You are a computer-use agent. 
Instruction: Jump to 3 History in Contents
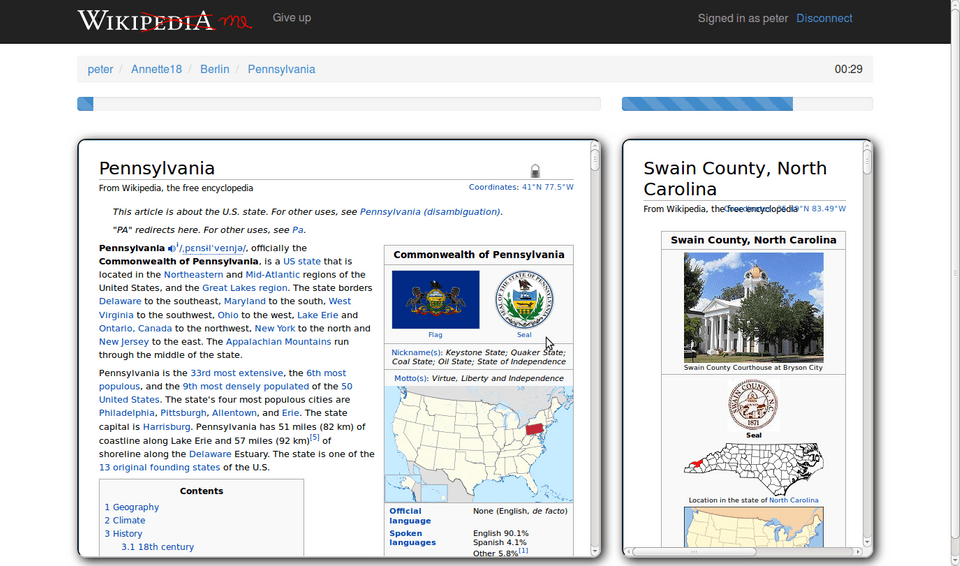pos(123,534)
